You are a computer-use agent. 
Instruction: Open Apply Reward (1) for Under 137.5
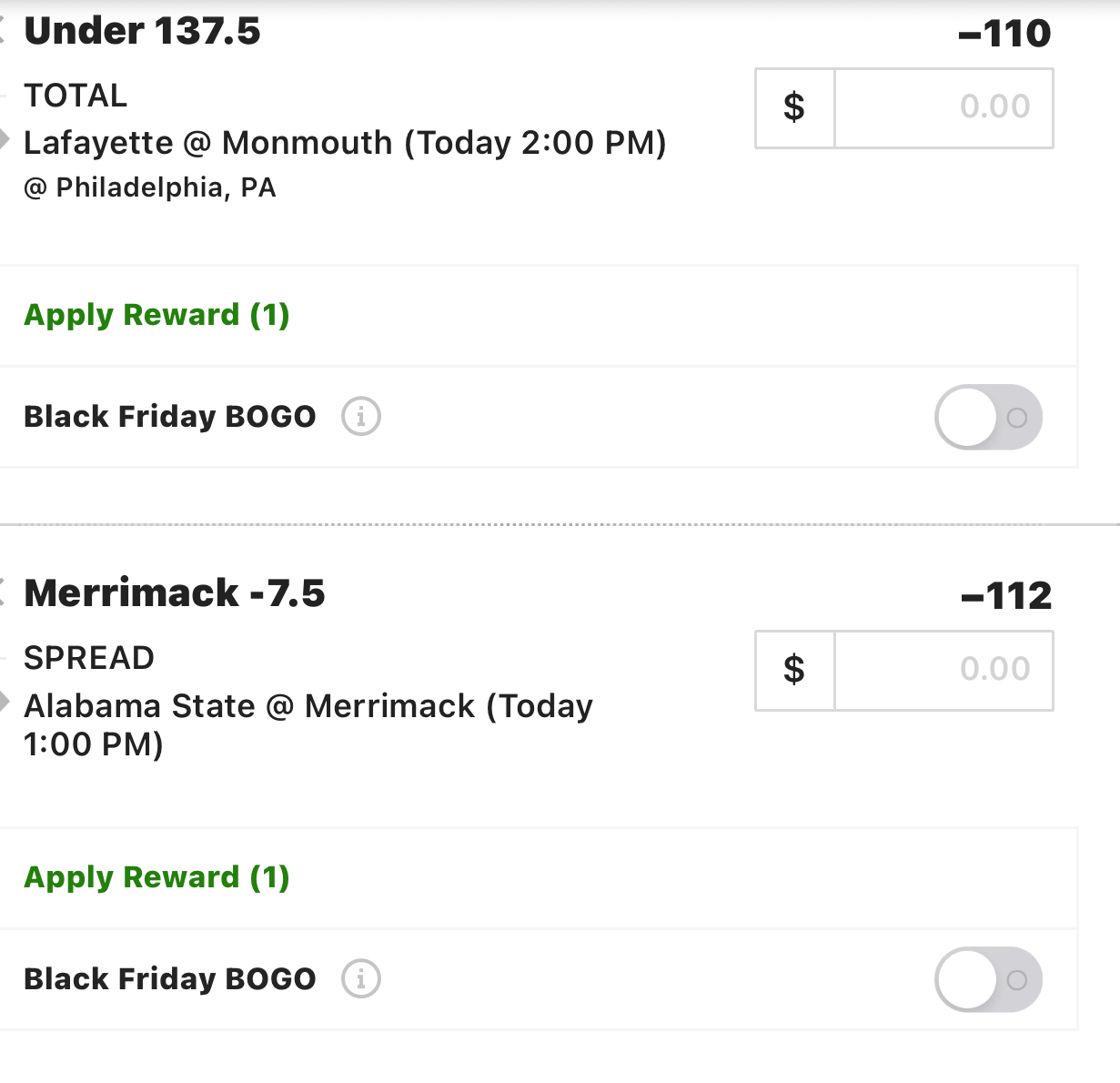tap(156, 315)
